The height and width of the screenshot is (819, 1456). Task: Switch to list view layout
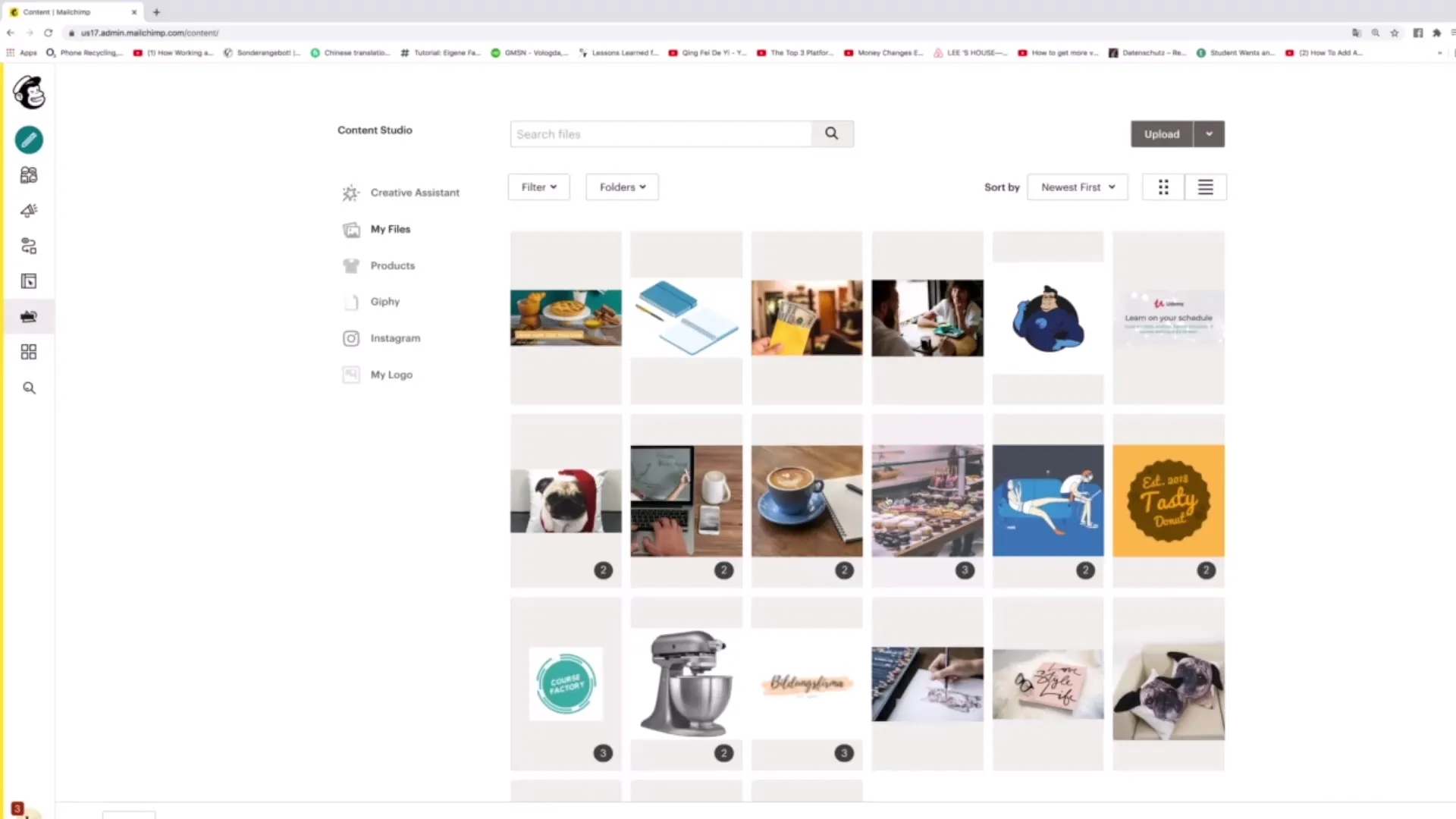coord(1205,187)
